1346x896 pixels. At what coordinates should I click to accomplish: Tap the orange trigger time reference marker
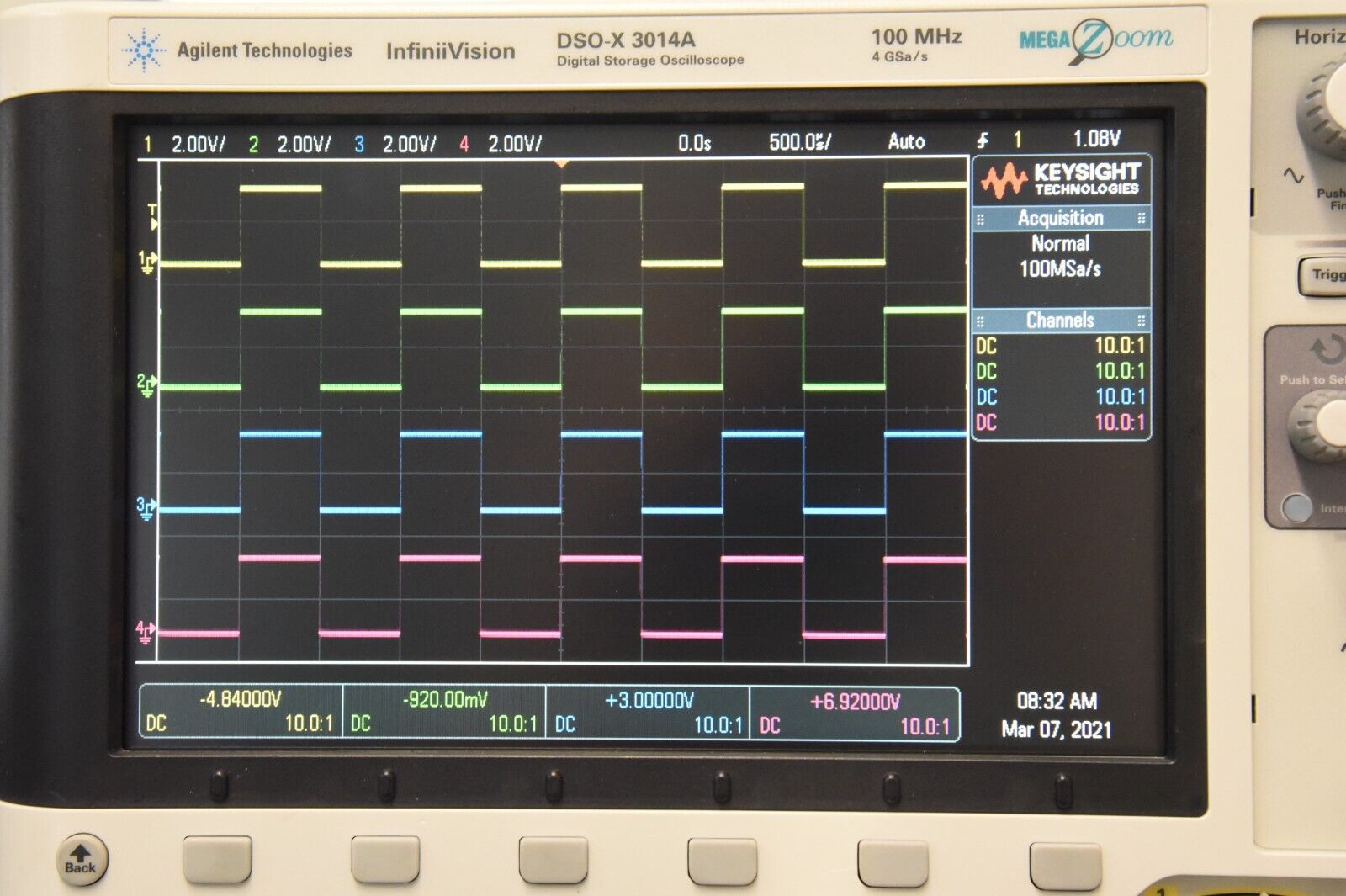pos(562,164)
